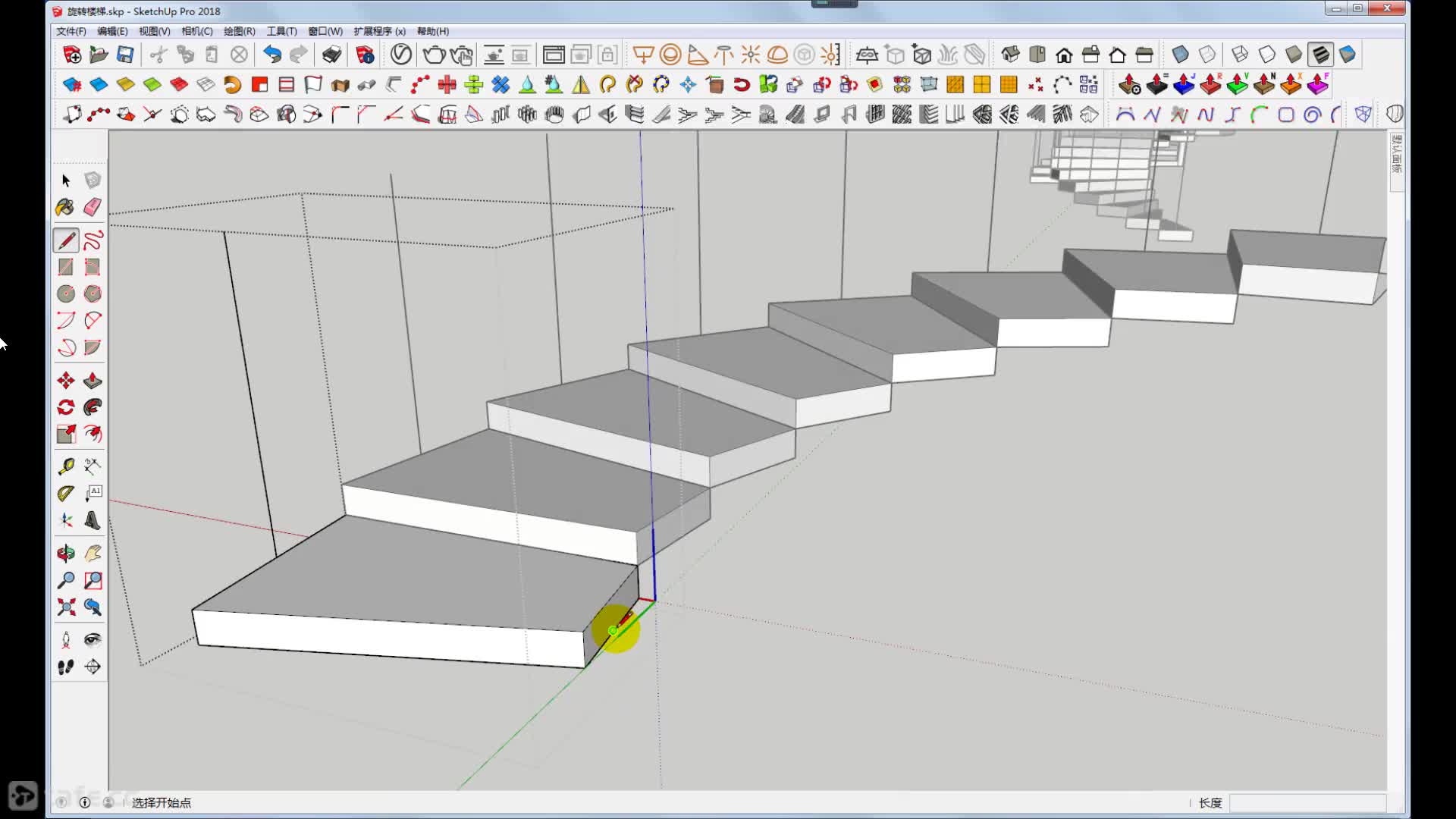Click the status bar info icon
This screenshot has height=819, width=1456.
coord(85,802)
